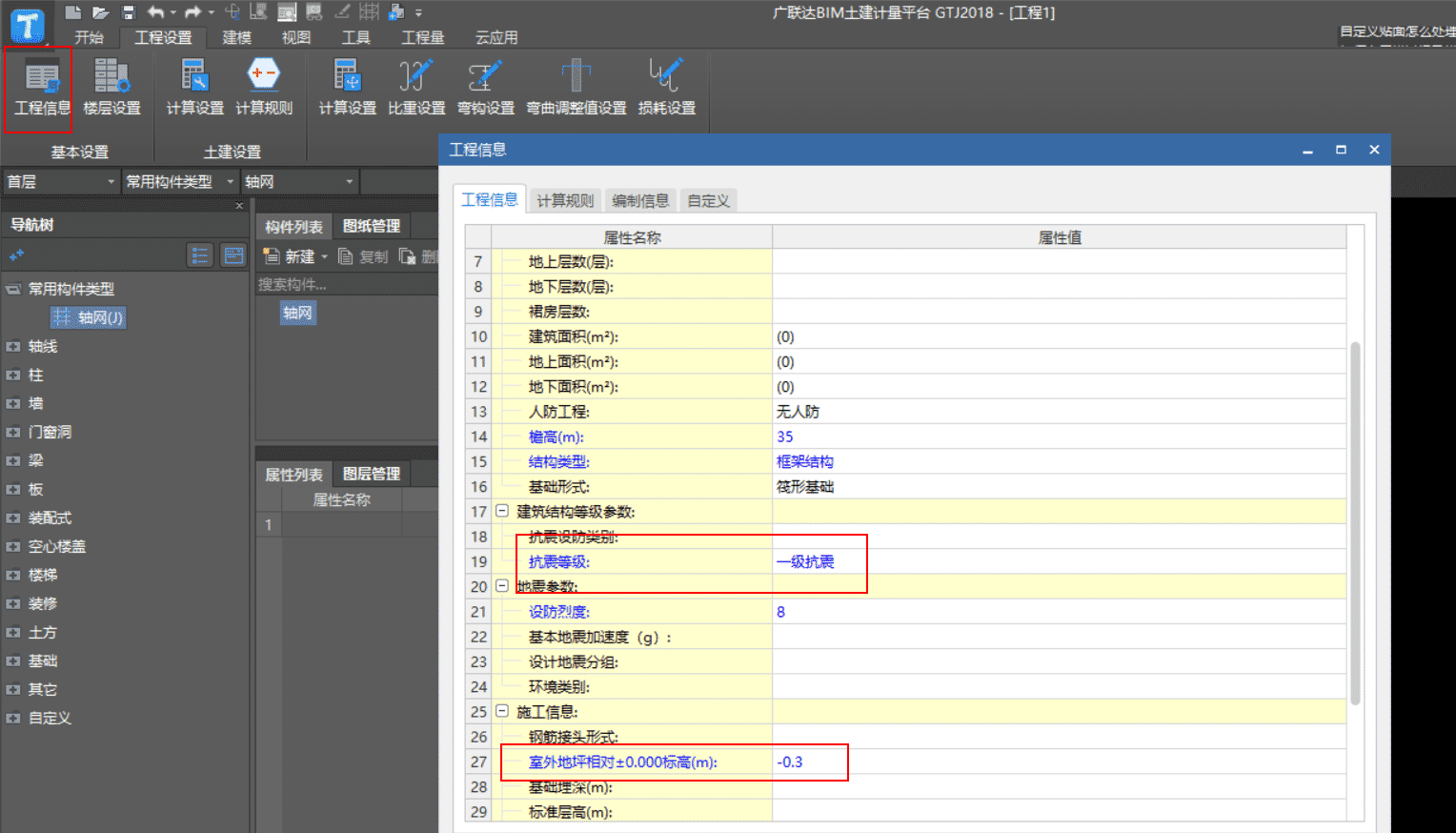Switch to the 编制信息 tab
Image resolution: width=1456 pixels, height=833 pixels.
(x=639, y=200)
